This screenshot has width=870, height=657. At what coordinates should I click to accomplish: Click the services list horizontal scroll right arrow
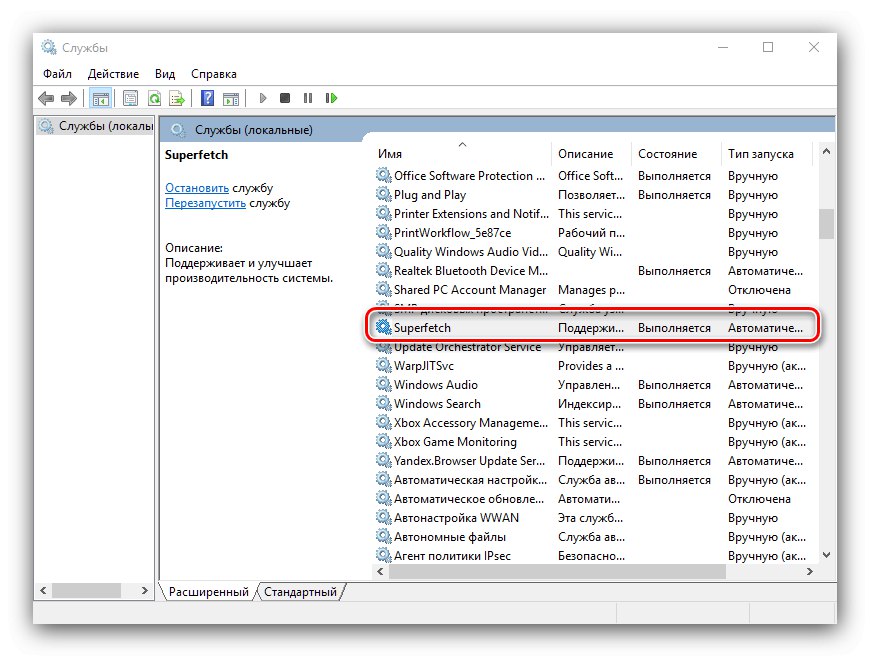click(810, 571)
